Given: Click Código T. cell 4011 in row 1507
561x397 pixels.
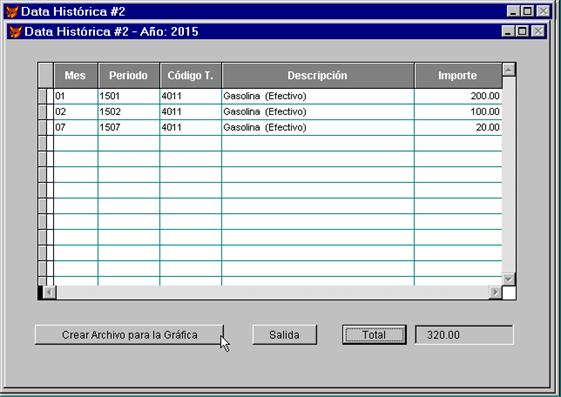Looking at the screenshot, I should click(x=190, y=128).
